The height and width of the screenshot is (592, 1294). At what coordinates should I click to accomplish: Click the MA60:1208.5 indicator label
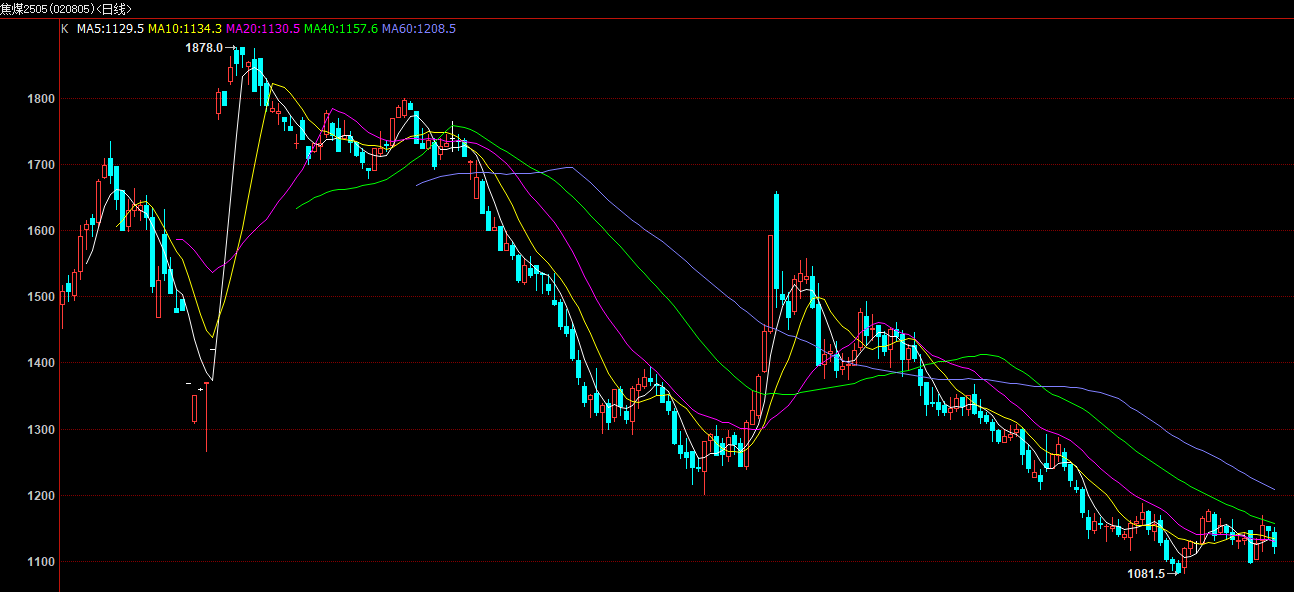tap(419, 29)
